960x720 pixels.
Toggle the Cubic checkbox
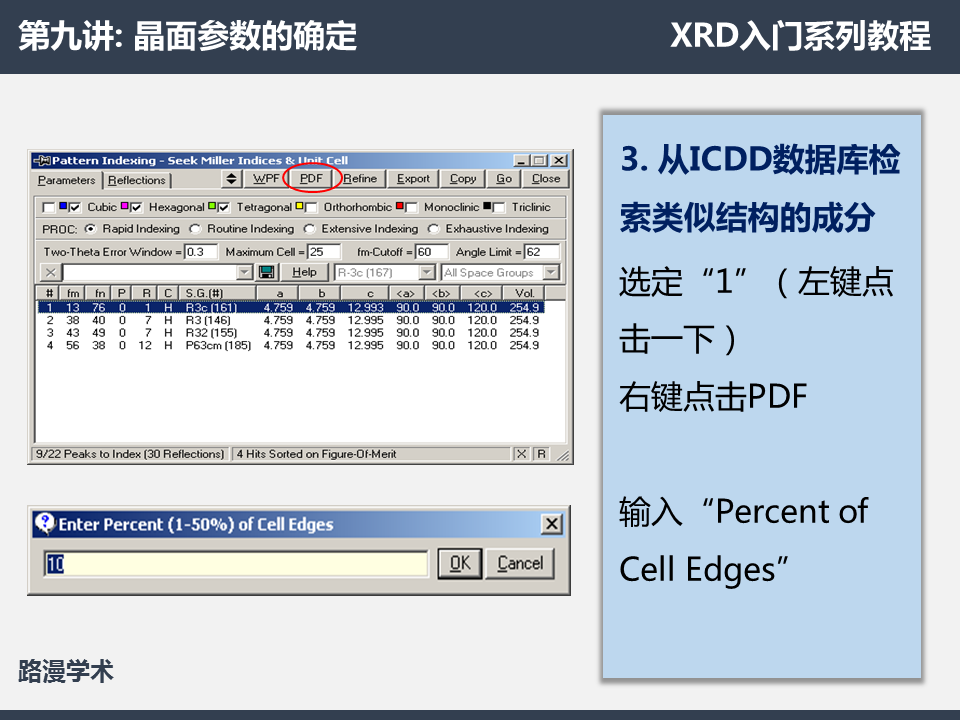tap(75, 208)
